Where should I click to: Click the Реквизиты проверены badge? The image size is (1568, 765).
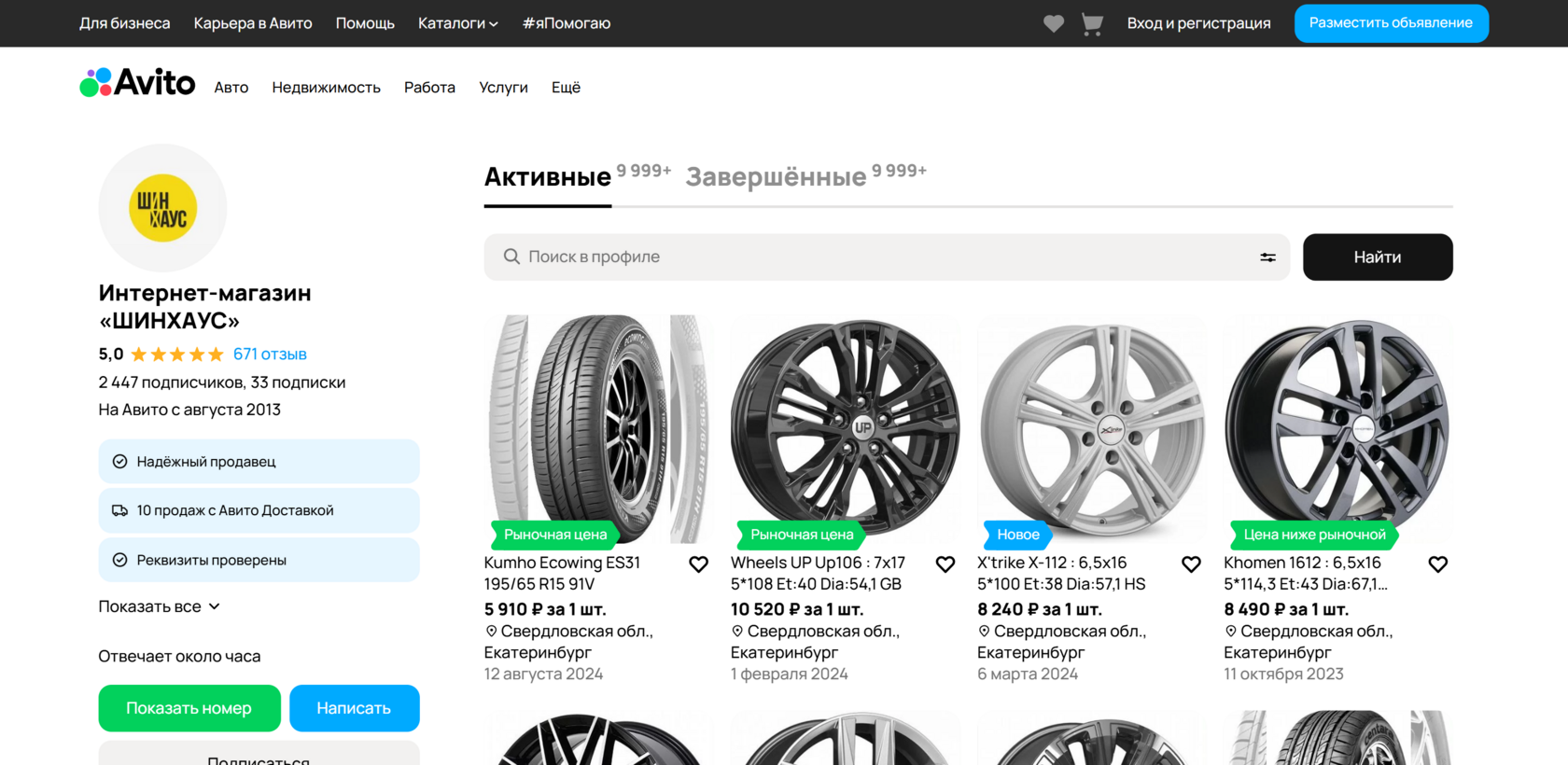[x=259, y=560]
